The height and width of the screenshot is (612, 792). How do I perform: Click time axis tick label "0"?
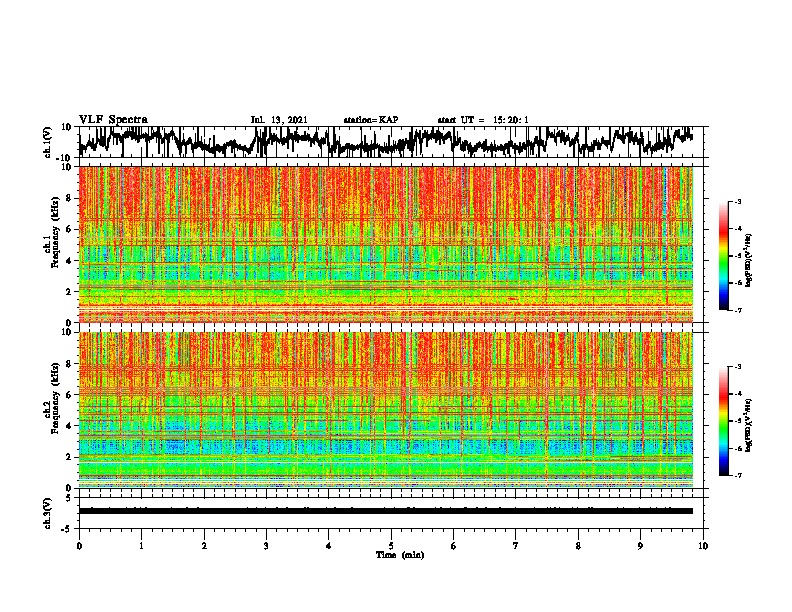point(79,546)
